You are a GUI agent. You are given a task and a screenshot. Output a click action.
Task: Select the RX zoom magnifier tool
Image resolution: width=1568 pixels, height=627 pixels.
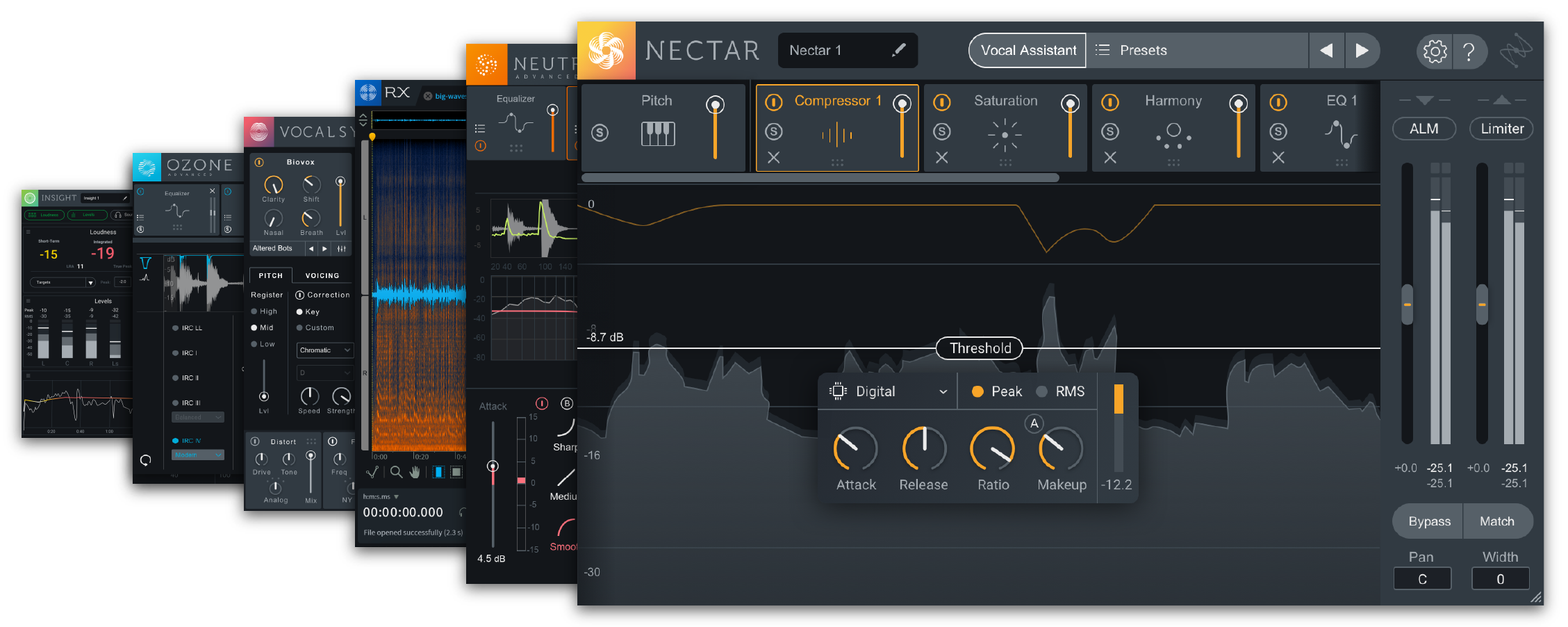point(396,472)
